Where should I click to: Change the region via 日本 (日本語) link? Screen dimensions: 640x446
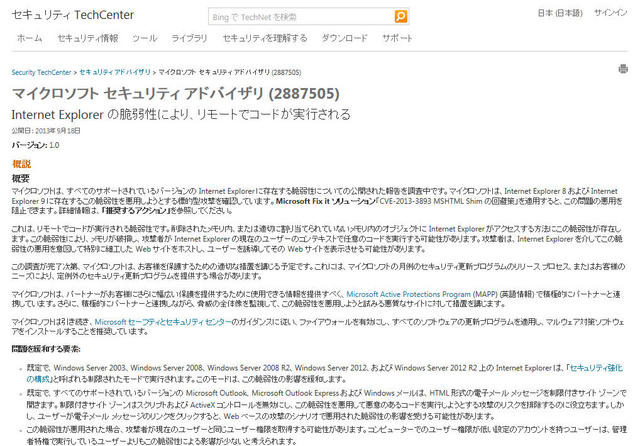coord(560,13)
